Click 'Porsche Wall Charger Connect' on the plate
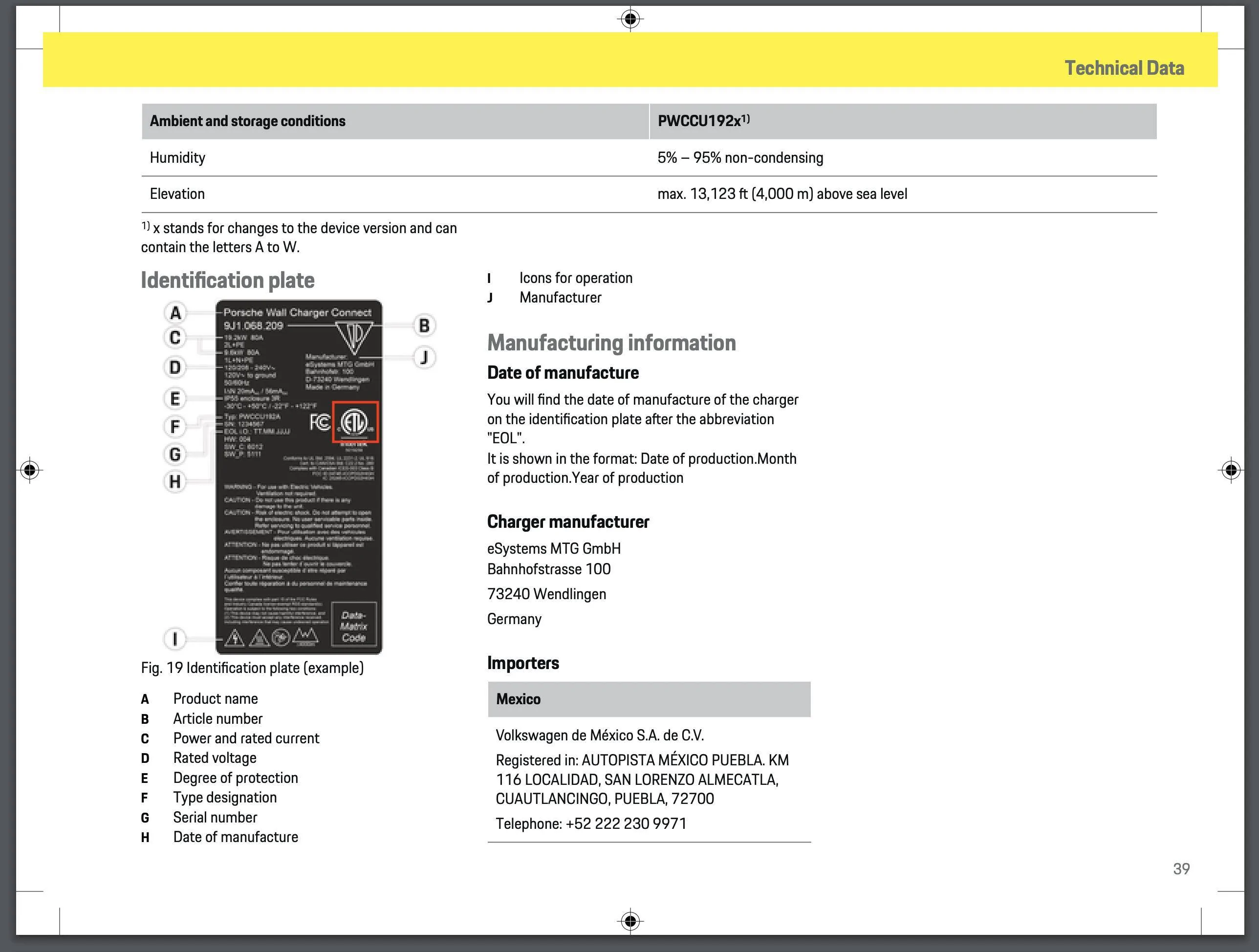Viewport: 1259px width, 952px height. click(x=297, y=312)
